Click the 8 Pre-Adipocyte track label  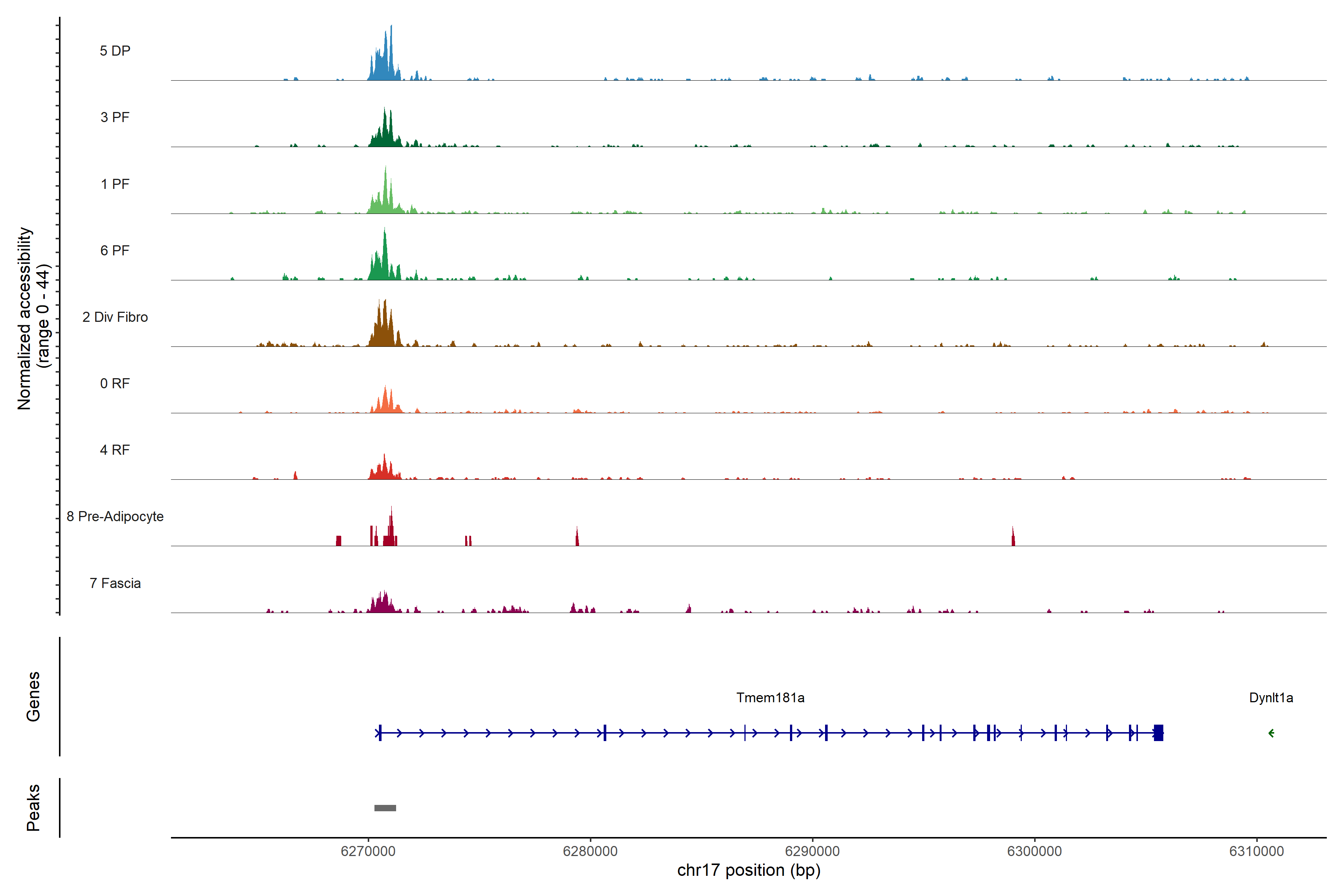click(x=115, y=517)
